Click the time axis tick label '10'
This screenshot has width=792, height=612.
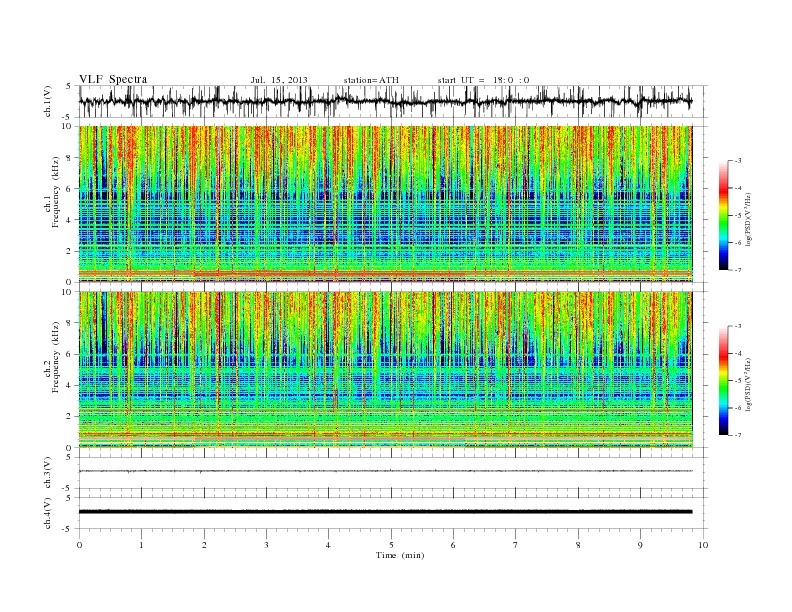click(x=704, y=545)
